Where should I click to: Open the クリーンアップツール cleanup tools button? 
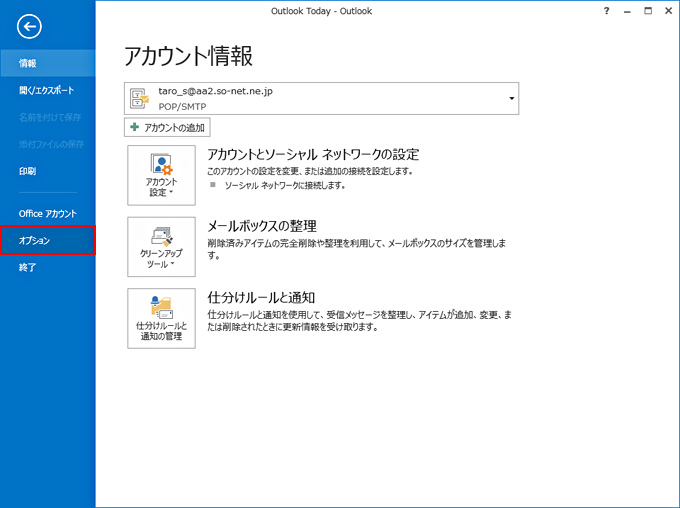(x=161, y=246)
